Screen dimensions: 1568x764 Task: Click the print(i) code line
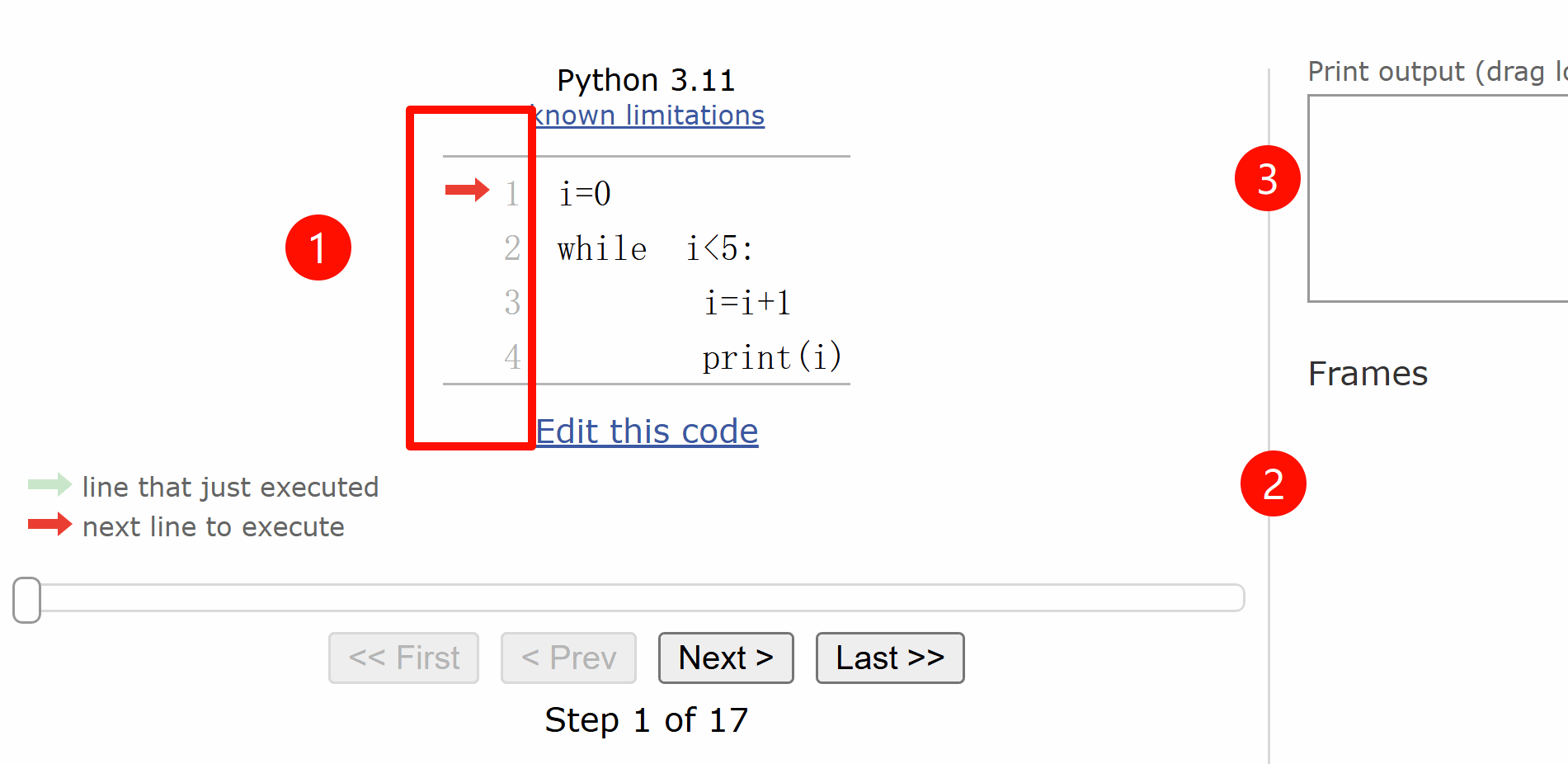click(x=771, y=357)
